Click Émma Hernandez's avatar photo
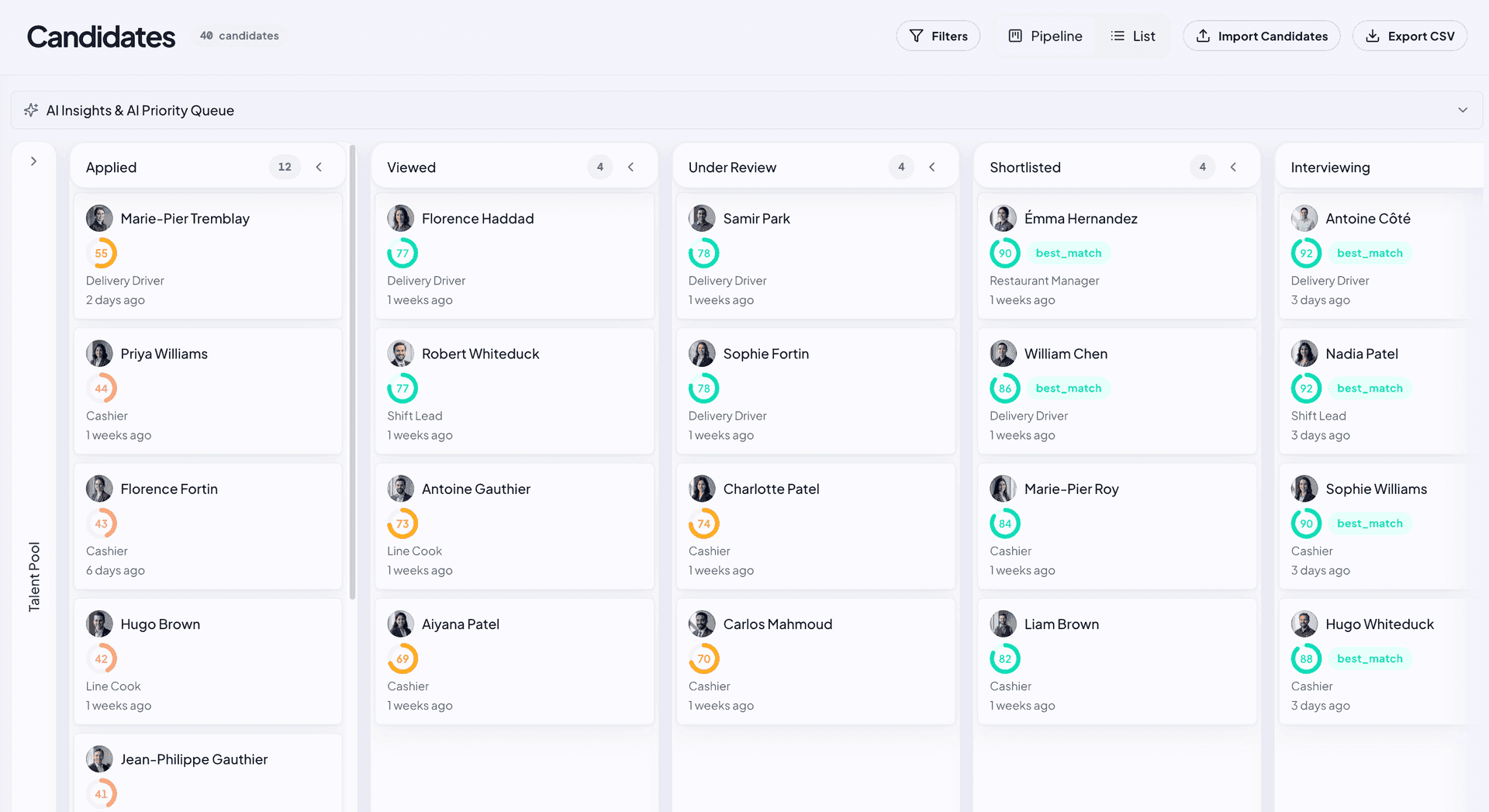The width and height of the screenshot is (1489, 812). coord(1003,219)
